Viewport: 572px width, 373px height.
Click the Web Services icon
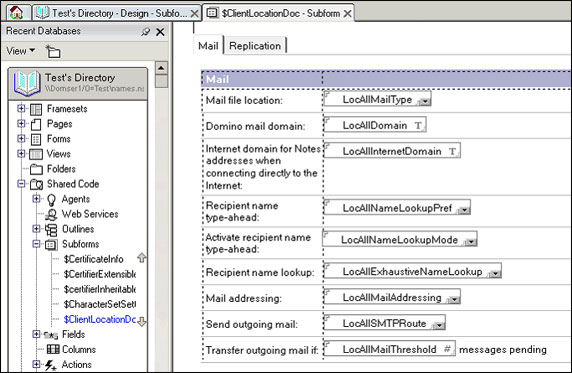coord(51,214)
